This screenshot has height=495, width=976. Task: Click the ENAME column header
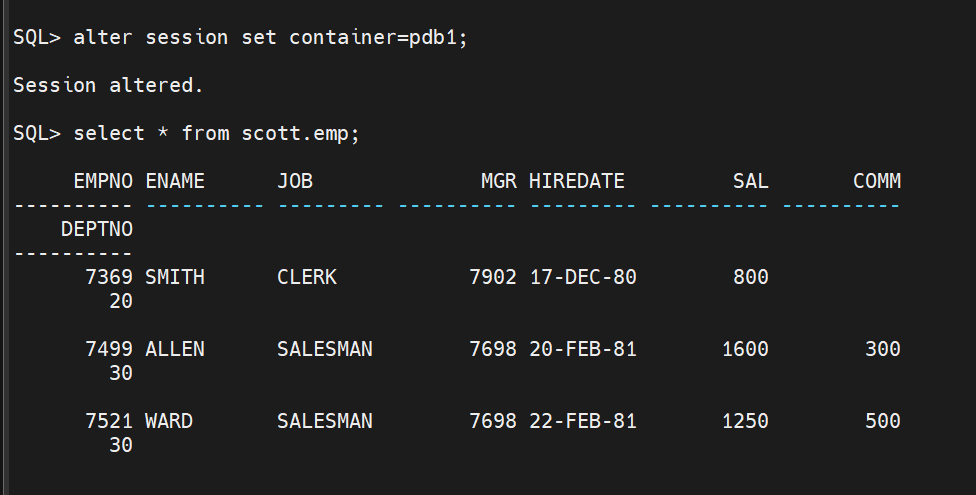pyautogui.click(x=175, y=181)
